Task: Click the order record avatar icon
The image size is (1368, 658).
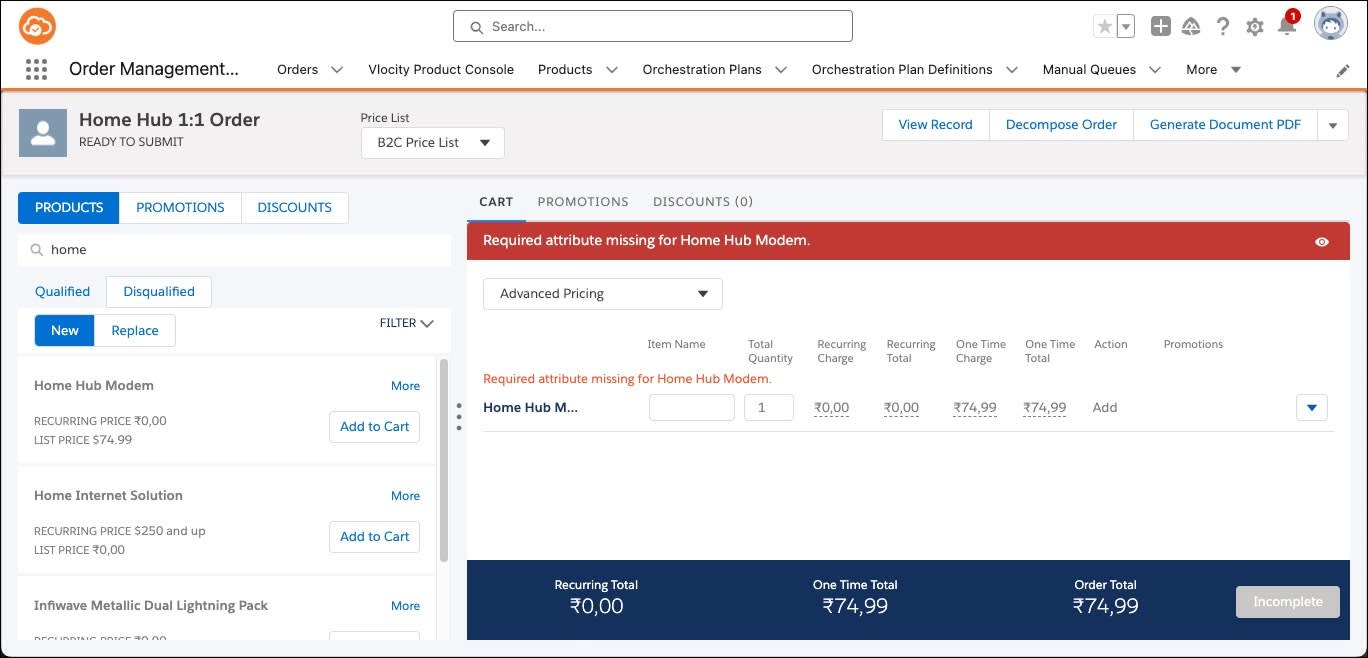Action: point(43,132)
